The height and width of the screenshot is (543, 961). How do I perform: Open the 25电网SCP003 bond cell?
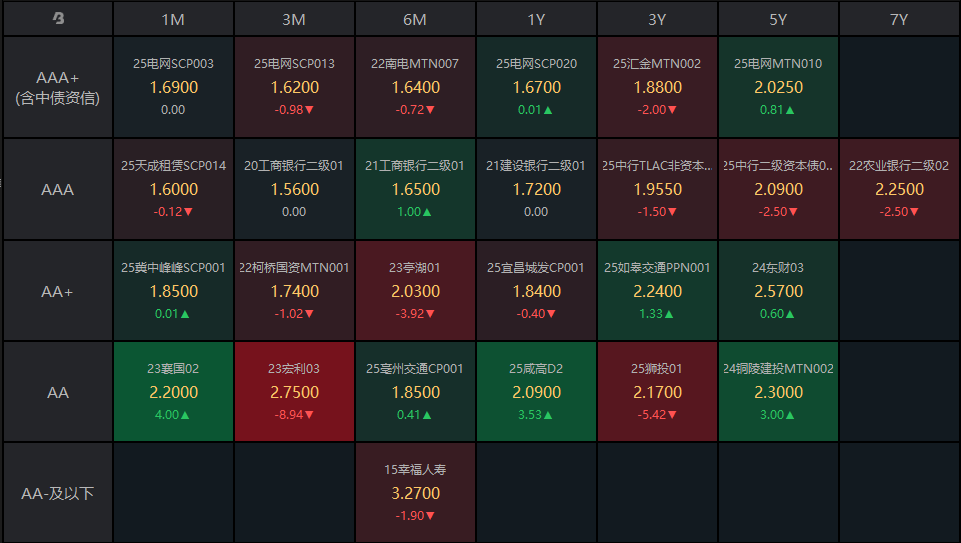(173, 87)
